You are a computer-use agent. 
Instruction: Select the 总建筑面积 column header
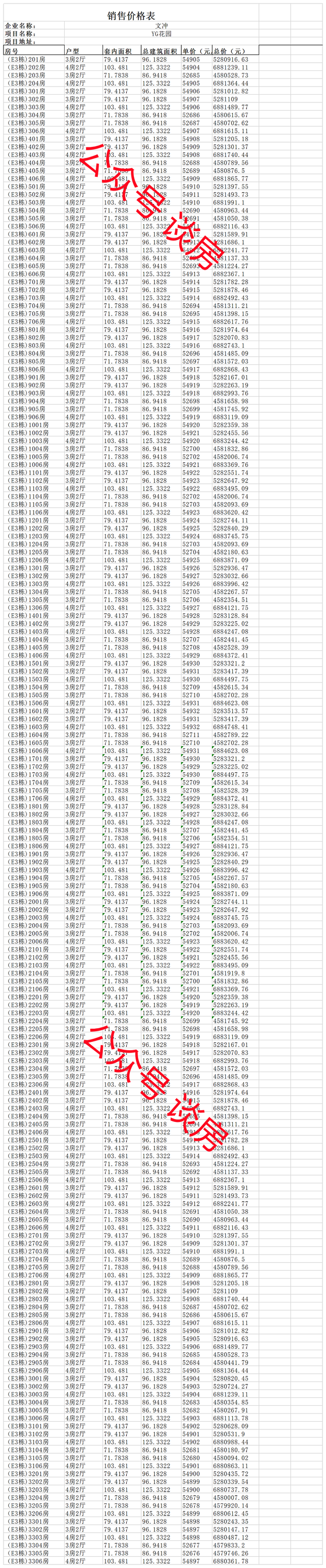click(x=160, y=51)
